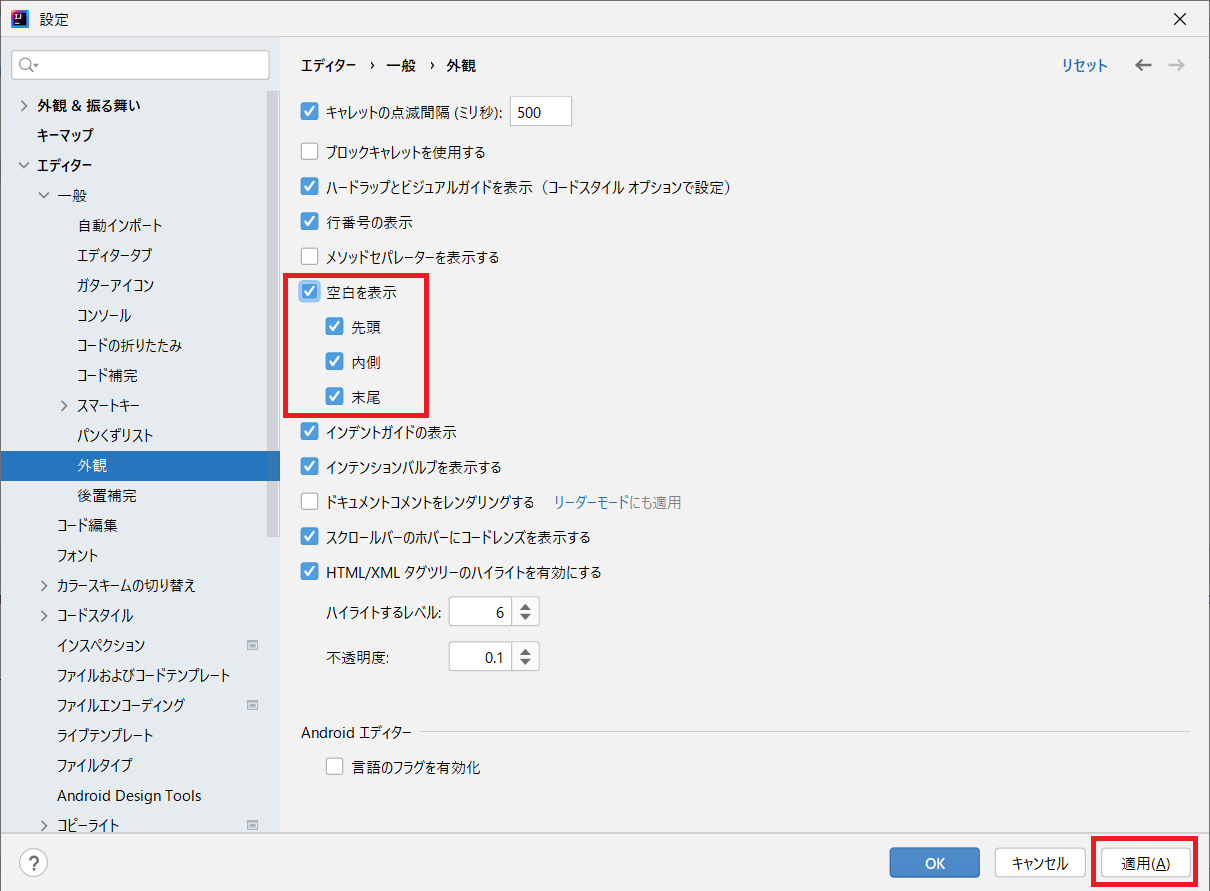Select パンくずリスト in settings tree

click(115, 435)
